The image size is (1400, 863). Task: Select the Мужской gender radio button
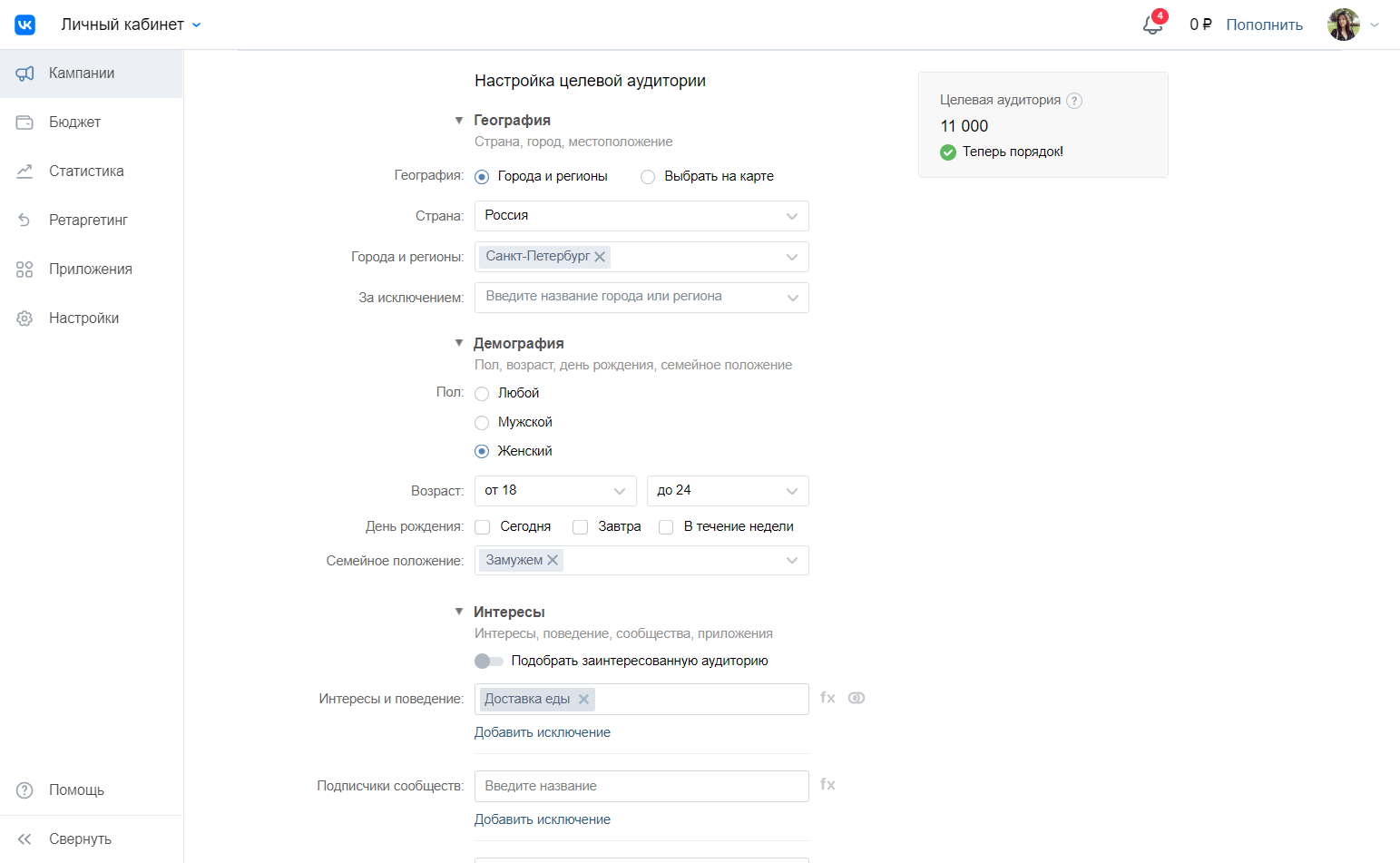pyautogui.click(x=482, y=423)
